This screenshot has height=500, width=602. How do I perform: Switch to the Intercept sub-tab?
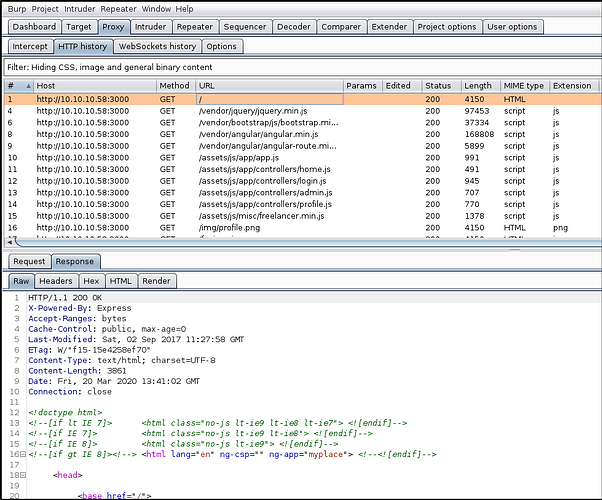click(x=30, y=46)
